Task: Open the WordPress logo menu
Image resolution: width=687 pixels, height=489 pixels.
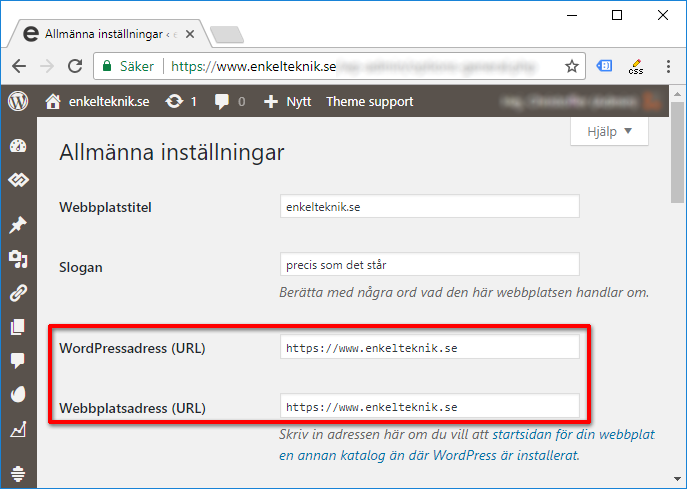Action: pos(18,101)
